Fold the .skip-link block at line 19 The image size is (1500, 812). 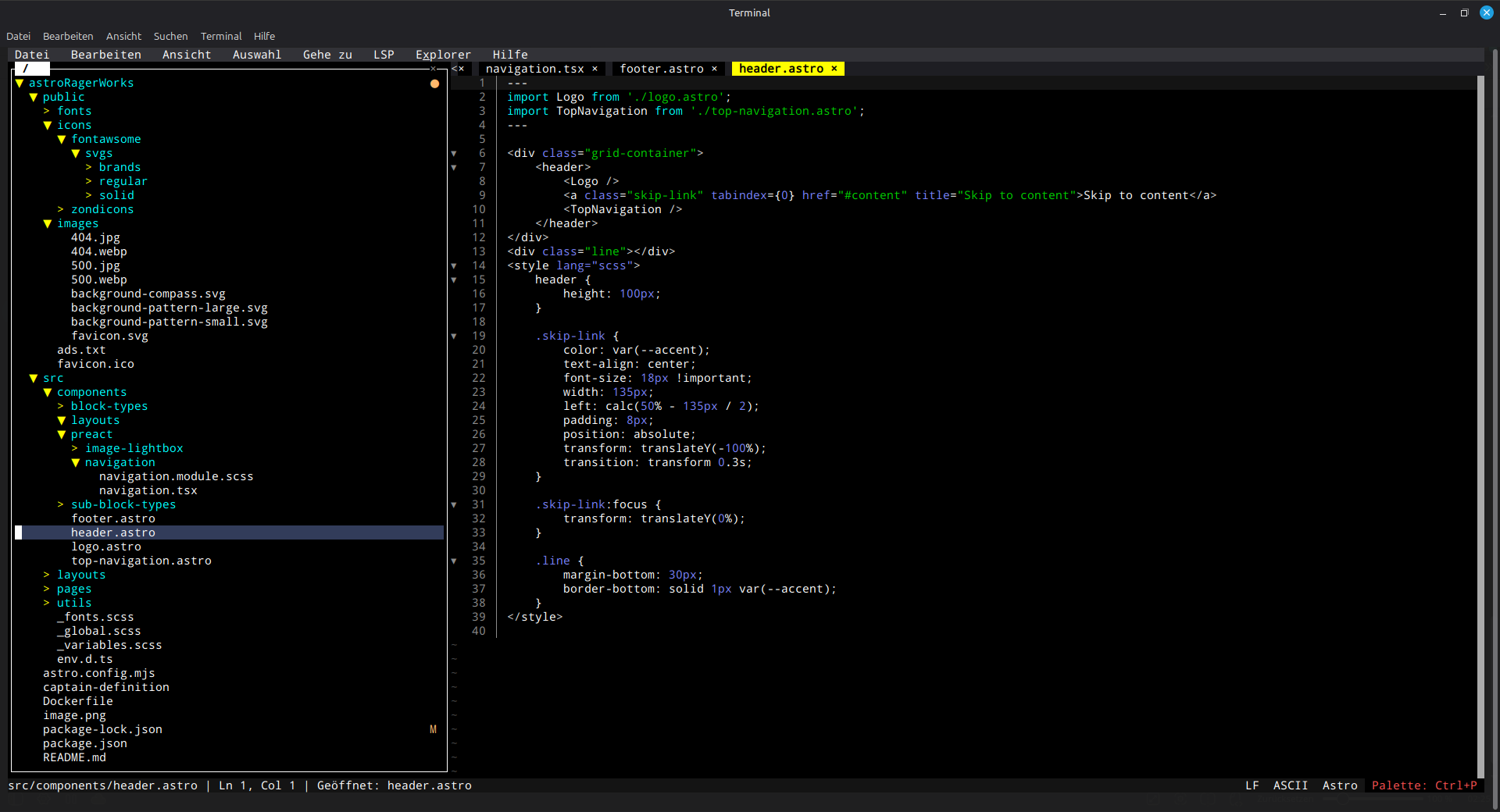click(454, 337)
